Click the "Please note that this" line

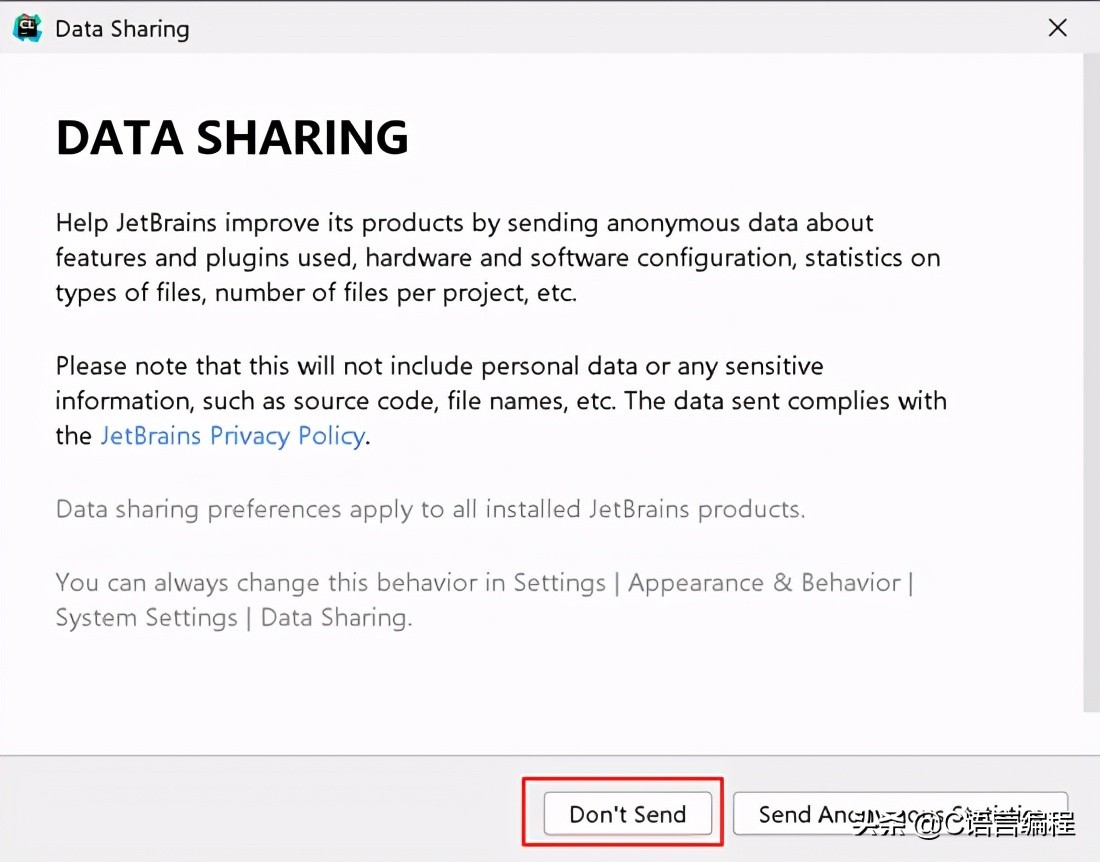click(x=439, y=366)
